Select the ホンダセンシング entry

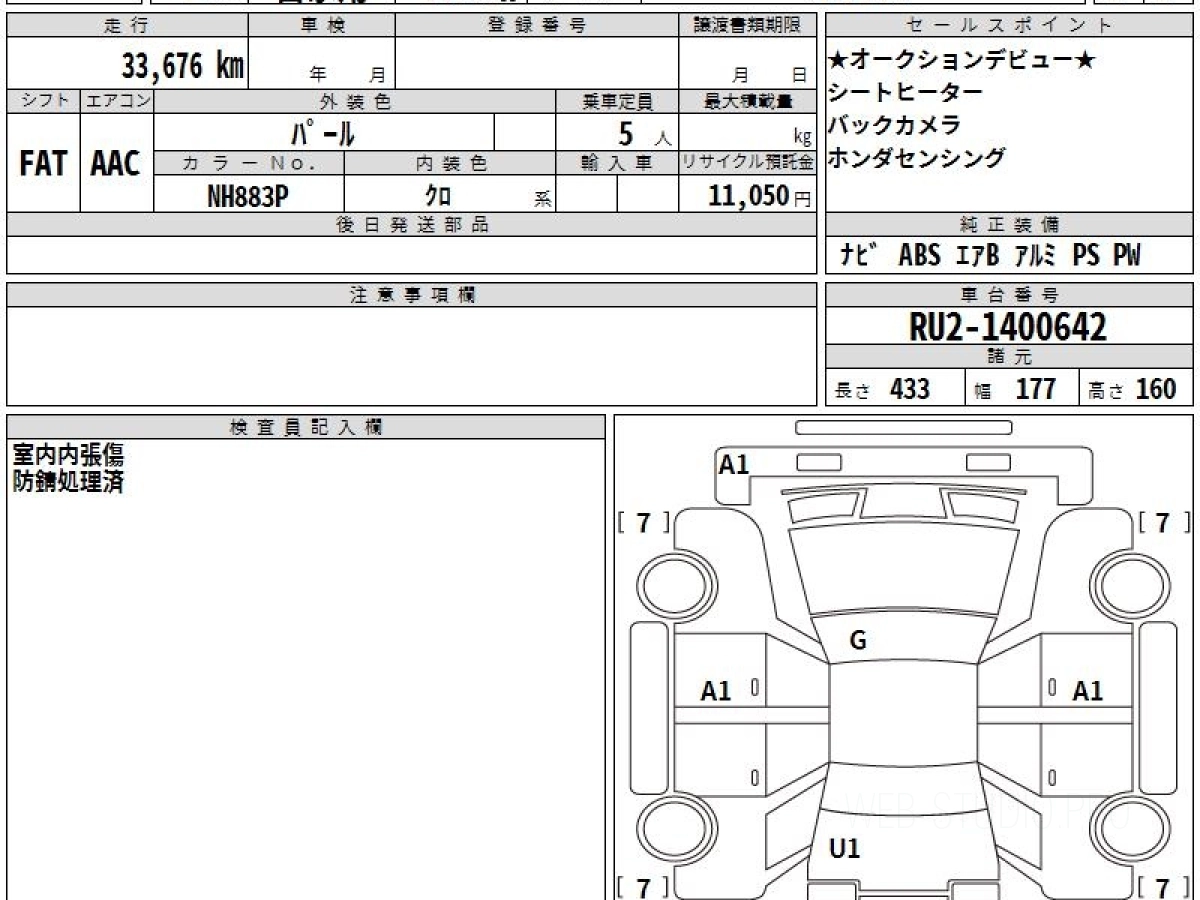click(916, 157)
